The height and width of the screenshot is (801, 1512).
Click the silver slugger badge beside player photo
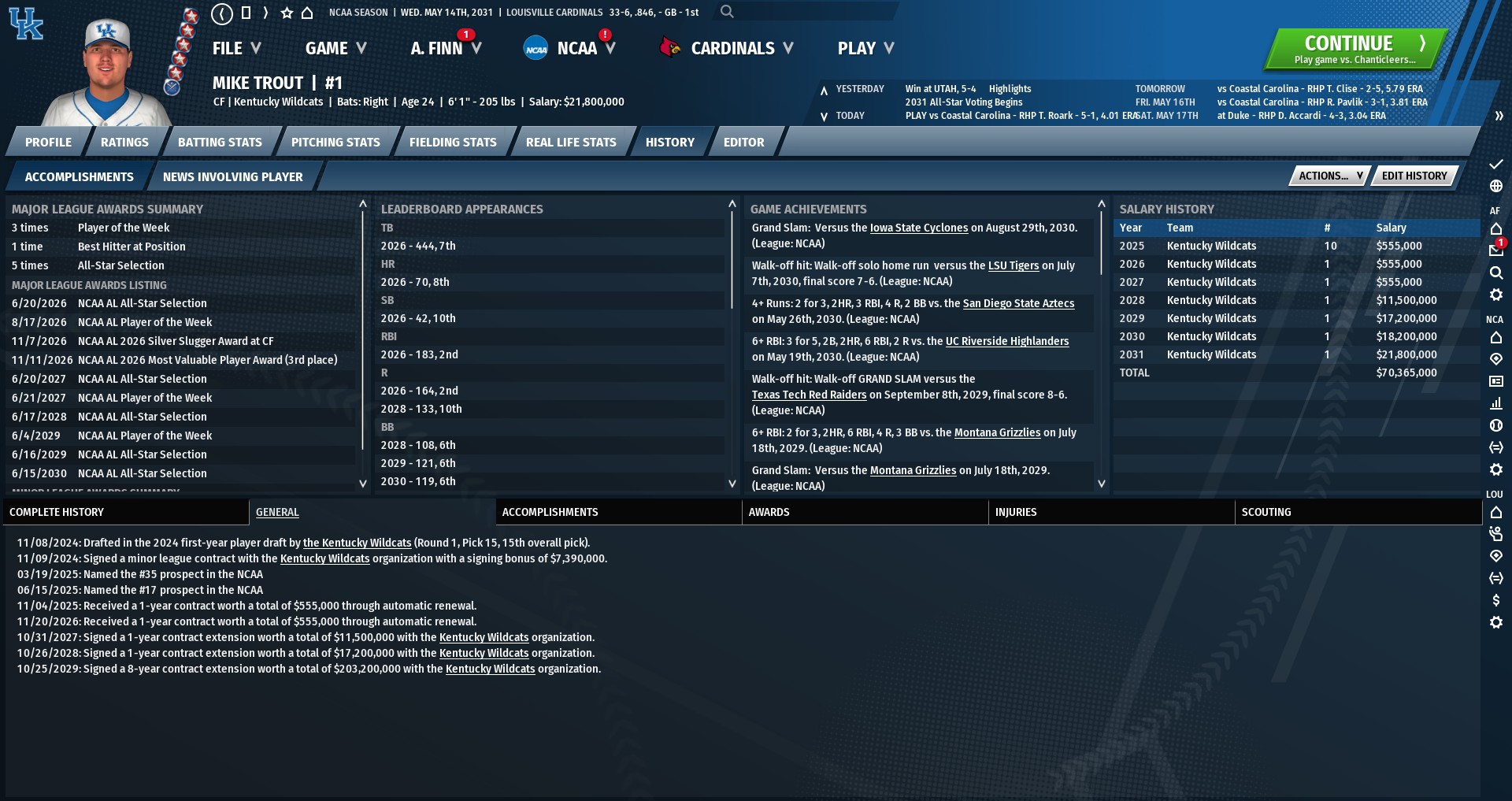172,87
